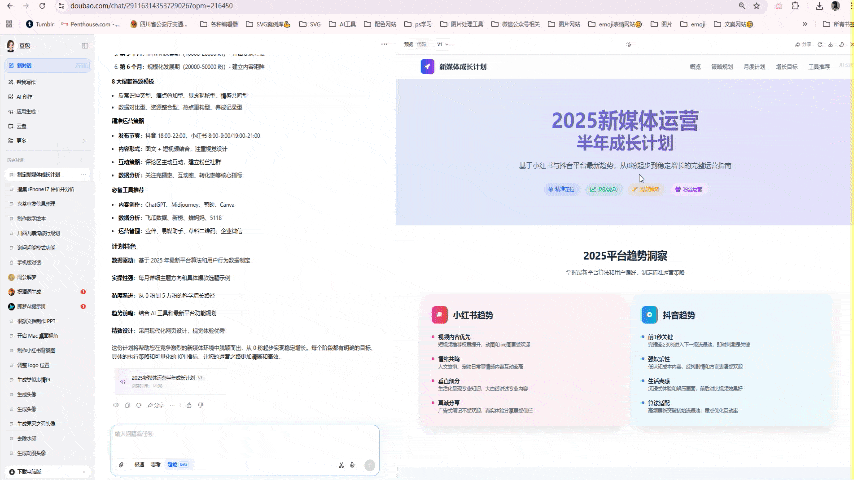Switch to the 代码 code tab

[422, 44]
